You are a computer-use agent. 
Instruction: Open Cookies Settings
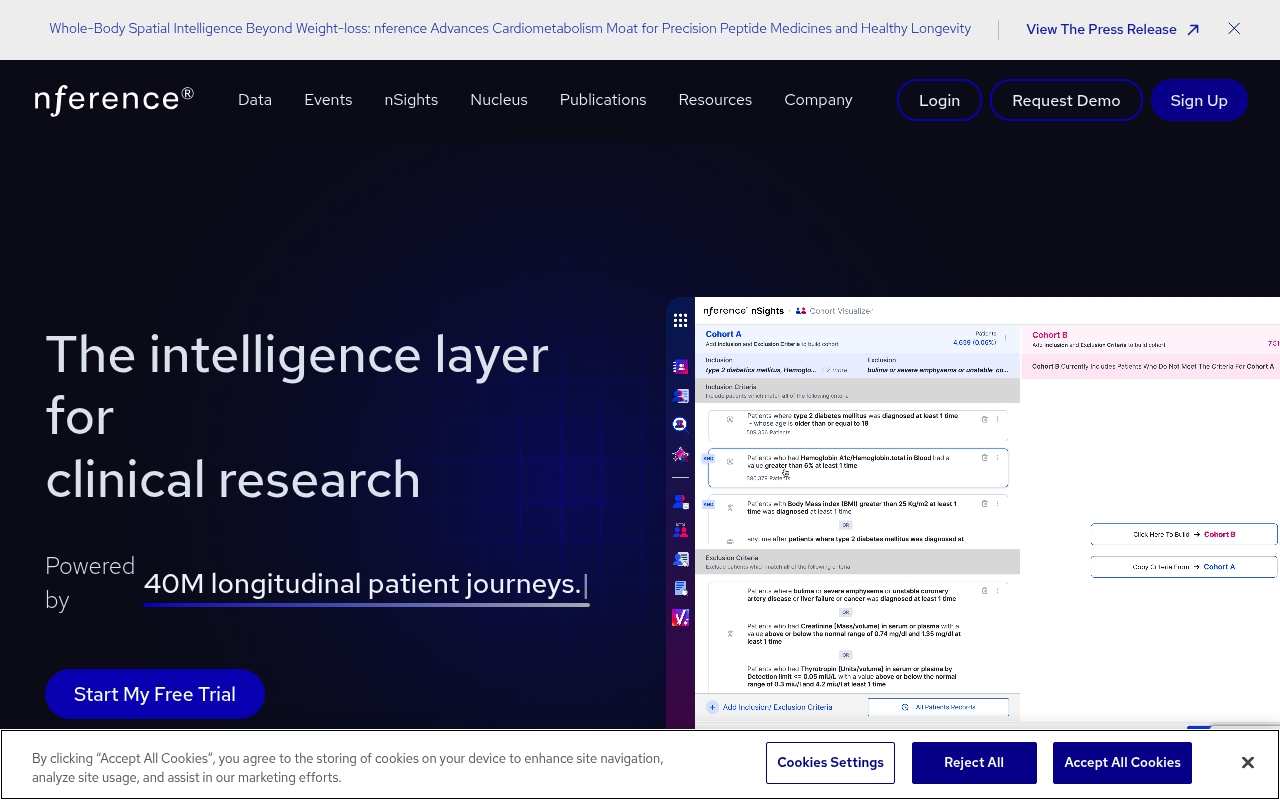(831, 763)
